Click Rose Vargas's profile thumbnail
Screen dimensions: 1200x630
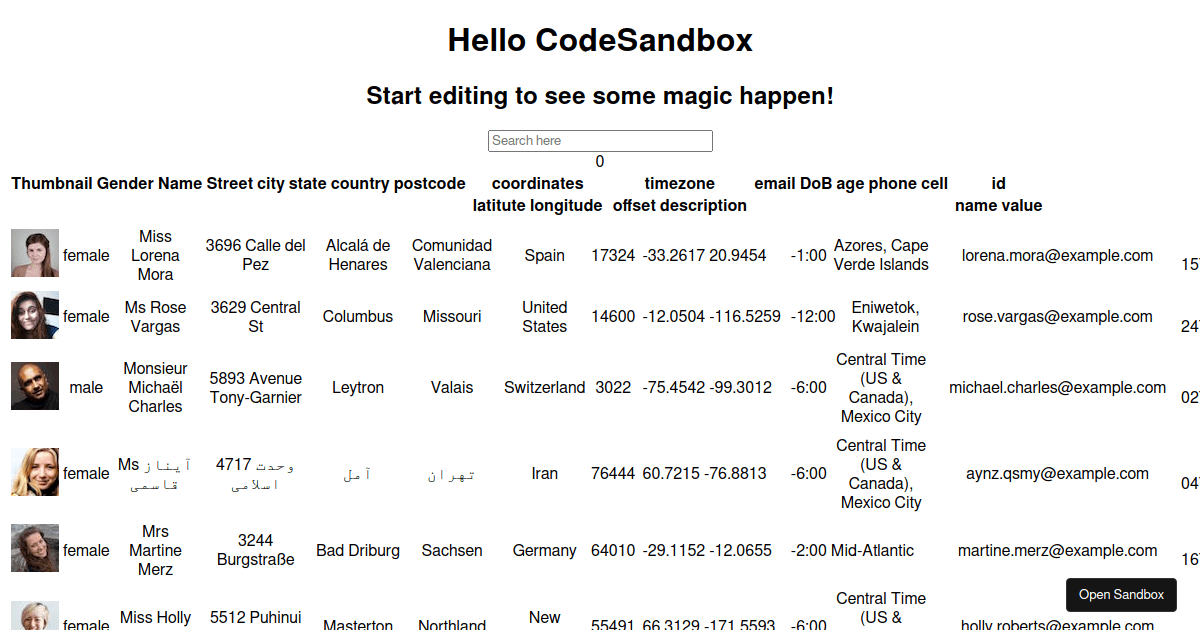click(x=35, y=314)
